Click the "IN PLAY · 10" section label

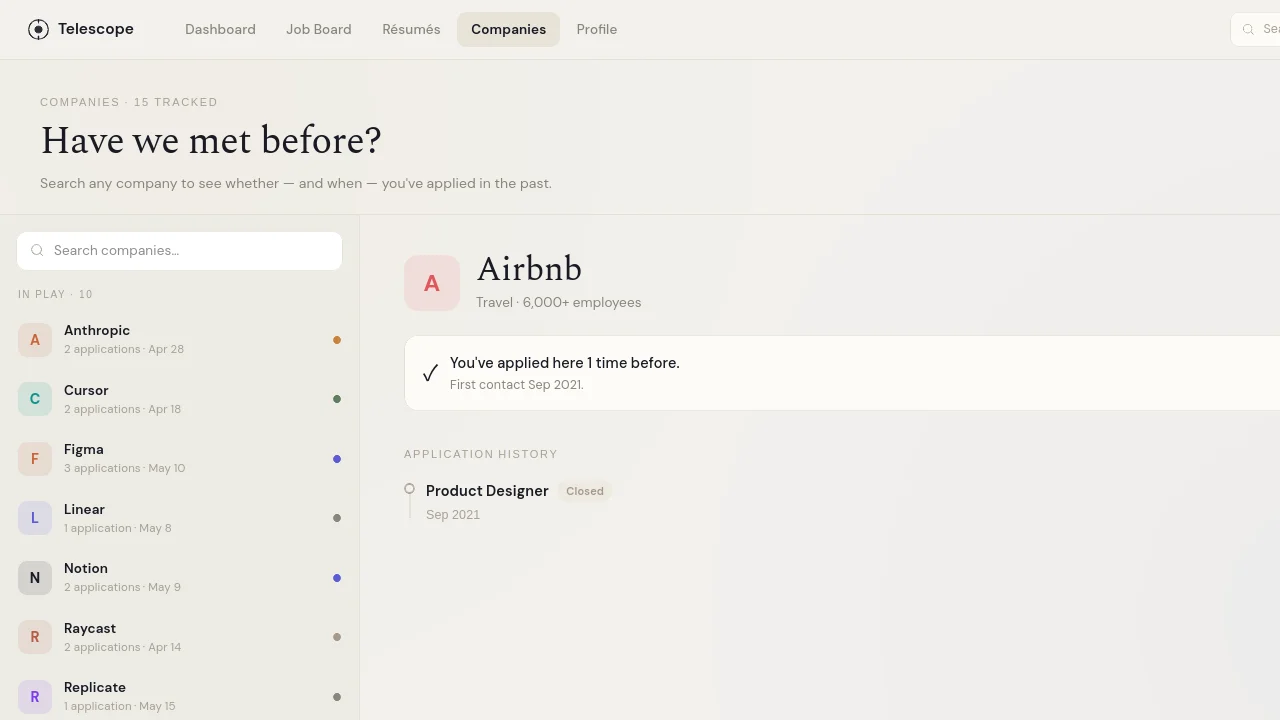click(x=55, y=295)
